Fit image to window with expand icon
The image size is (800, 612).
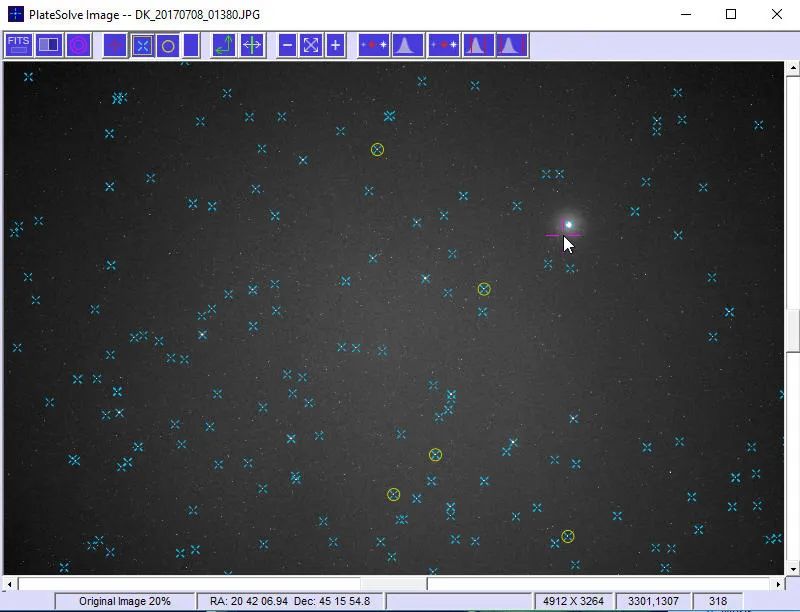pyautogui.click(x=311, y=45)
